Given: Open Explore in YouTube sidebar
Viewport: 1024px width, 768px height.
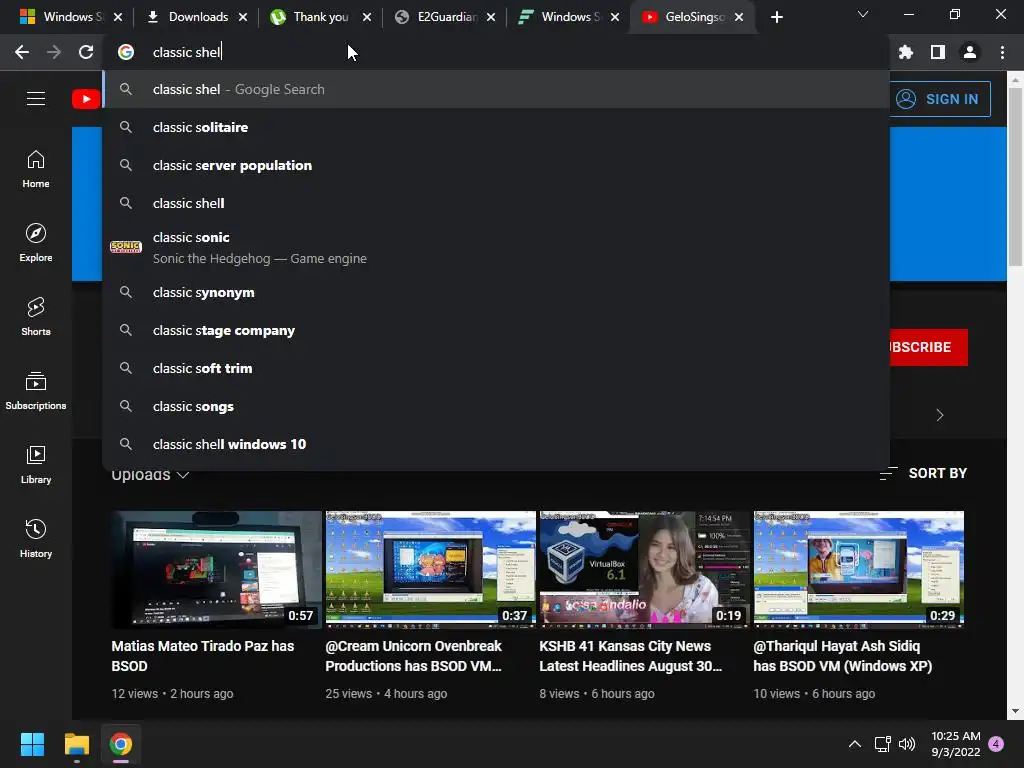Looking at the screenshot, I should (36, 243).
